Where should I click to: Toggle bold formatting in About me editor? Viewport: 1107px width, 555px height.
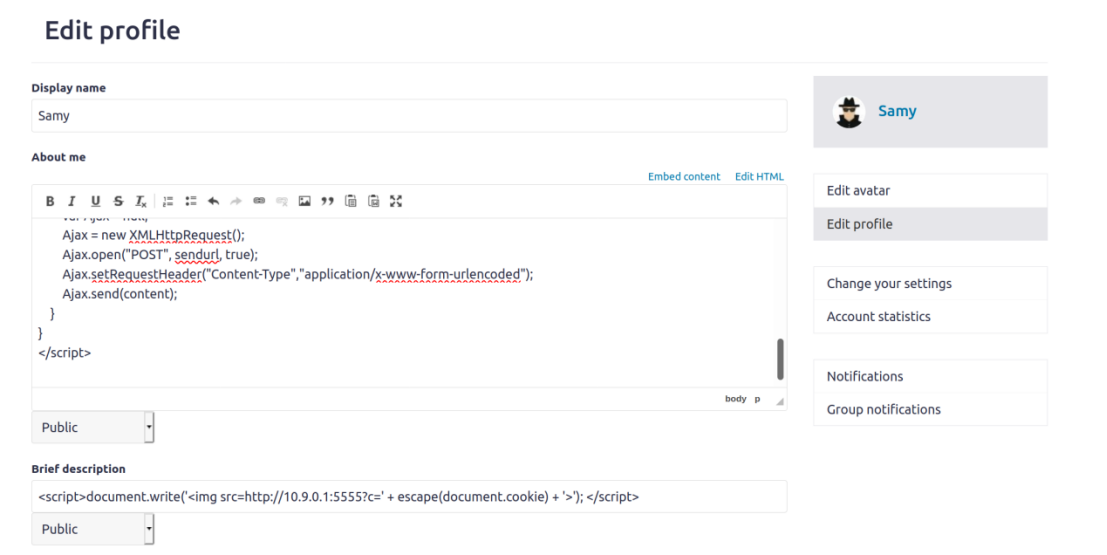tap(49, 201)
